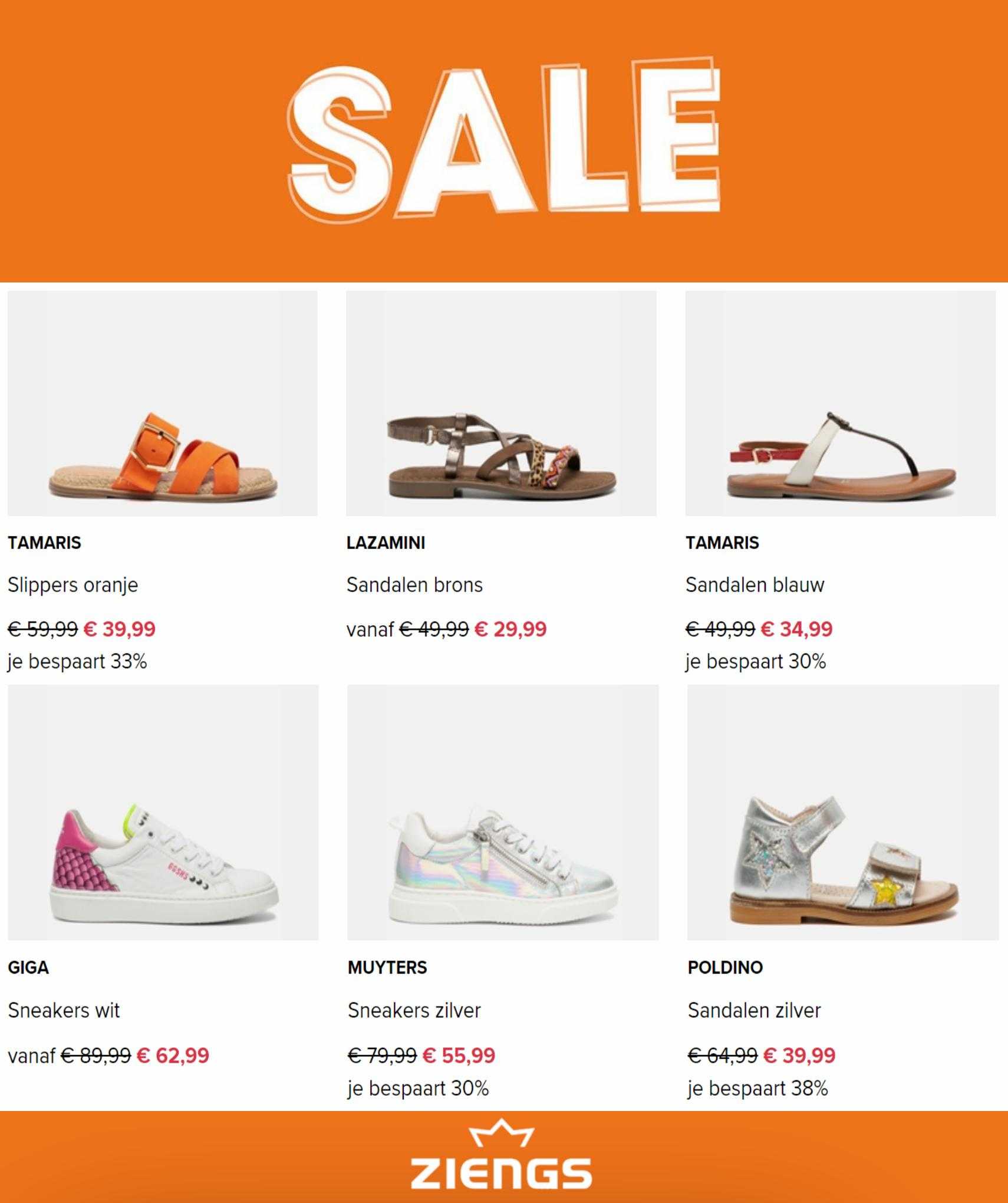The image size is (1008, 1203).
Task: Click the ZIENGS brand wordmark
Action: 501,1173
